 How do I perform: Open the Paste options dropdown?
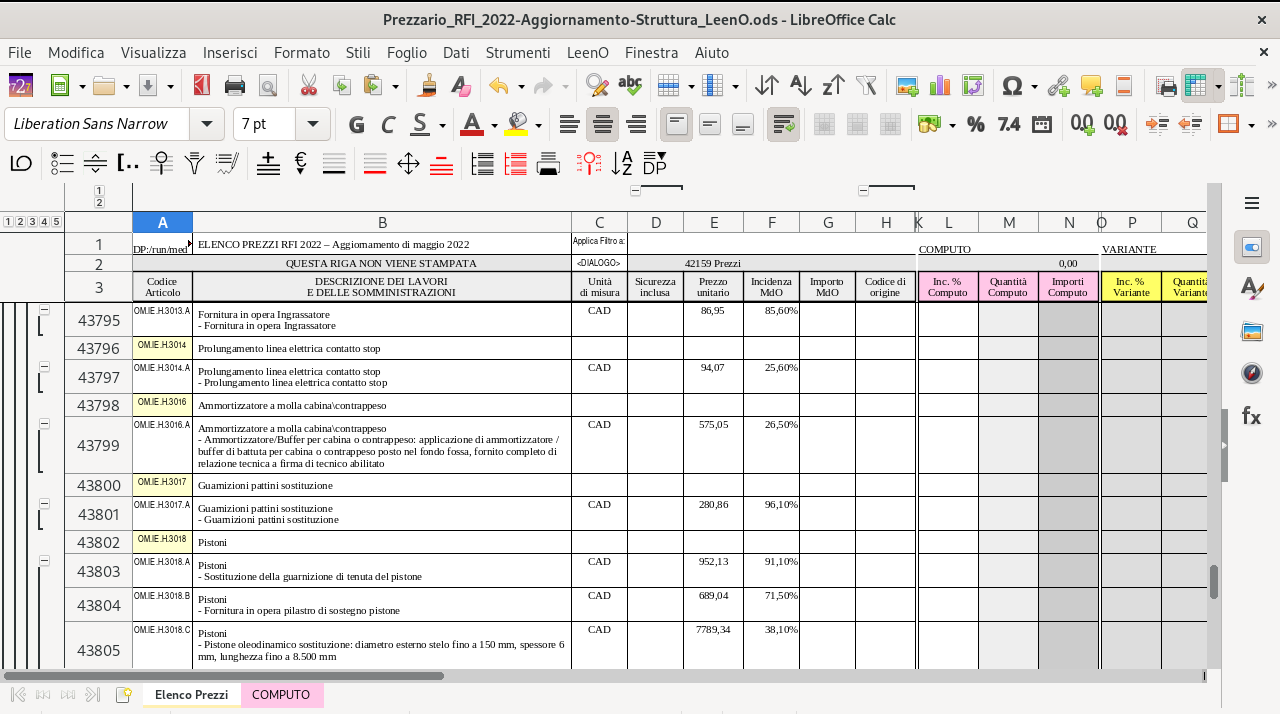pos(395,87)
